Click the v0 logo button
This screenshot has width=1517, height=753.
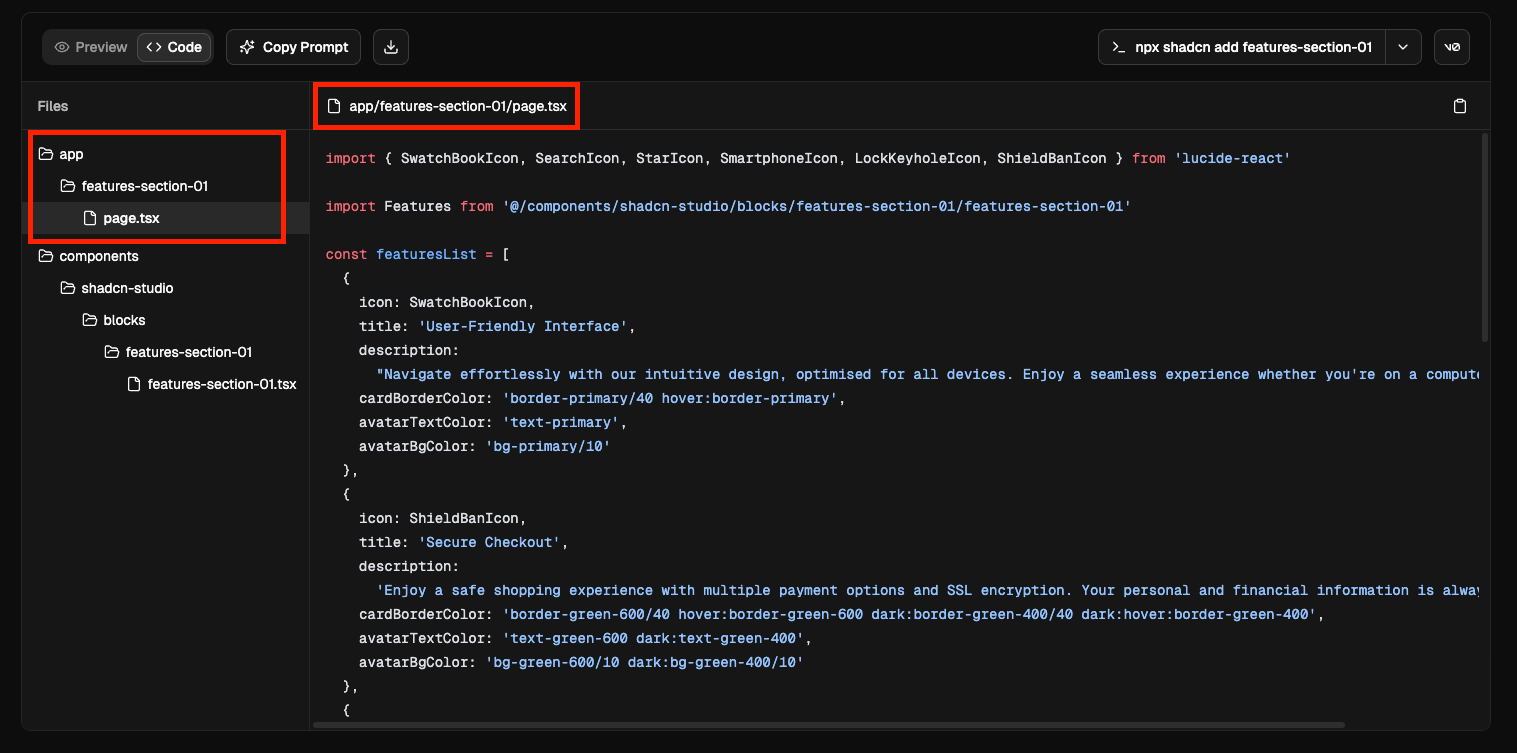tap(1452, 47)
